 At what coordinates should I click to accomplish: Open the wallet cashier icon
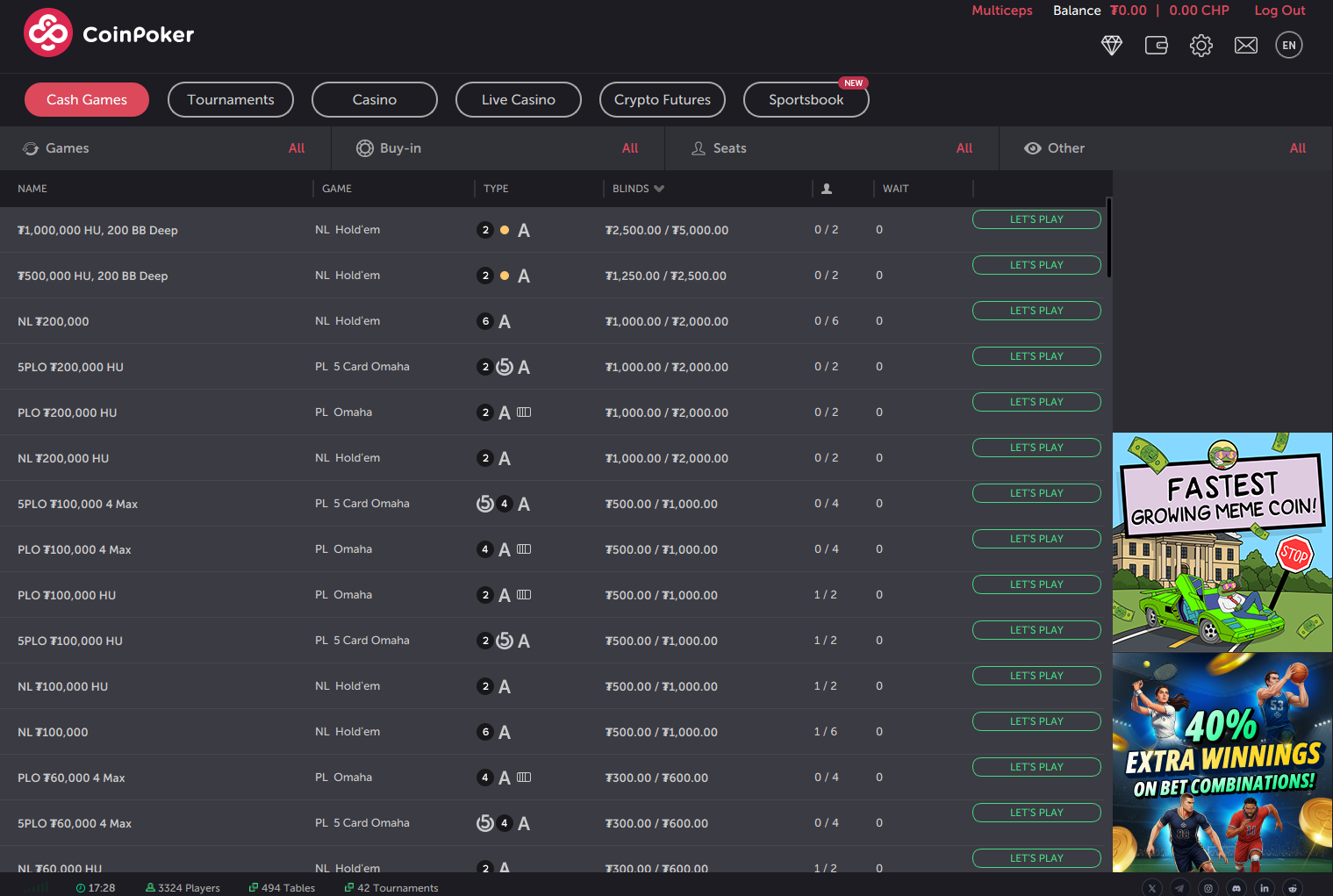click(1157, 46)
